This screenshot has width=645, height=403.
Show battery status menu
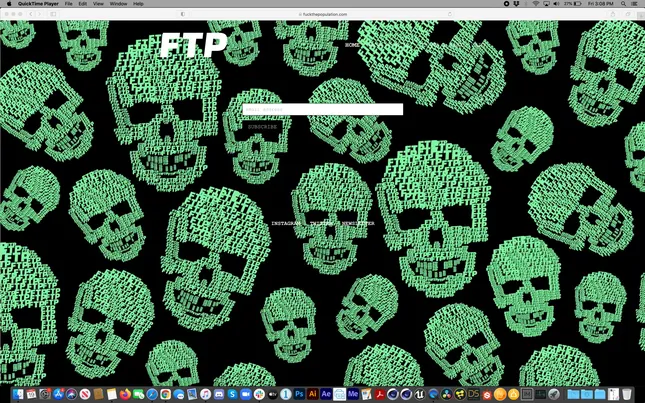(573, 4)
